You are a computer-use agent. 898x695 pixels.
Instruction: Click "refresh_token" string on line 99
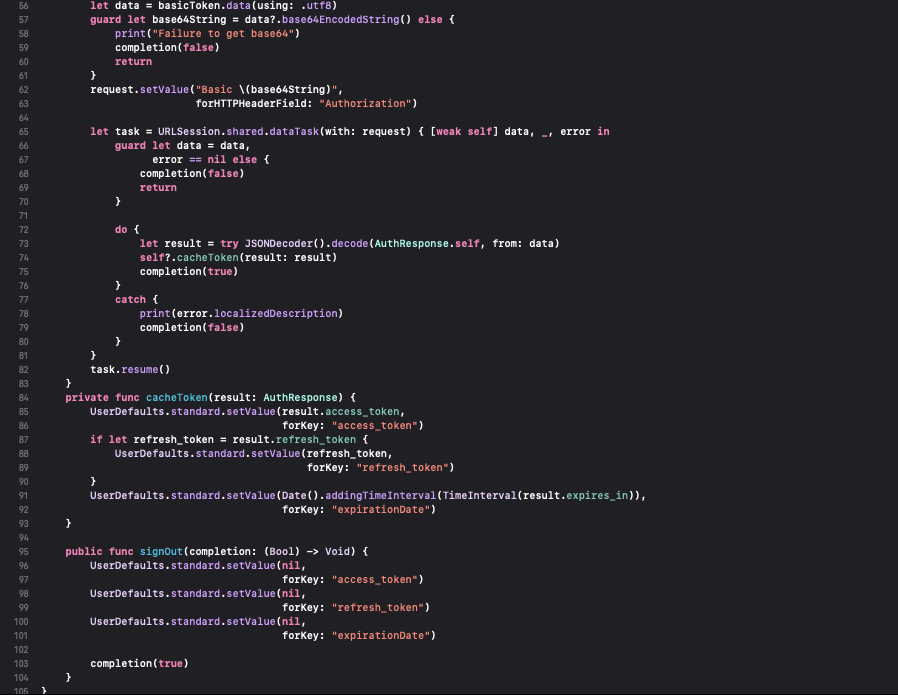[378, 608]
